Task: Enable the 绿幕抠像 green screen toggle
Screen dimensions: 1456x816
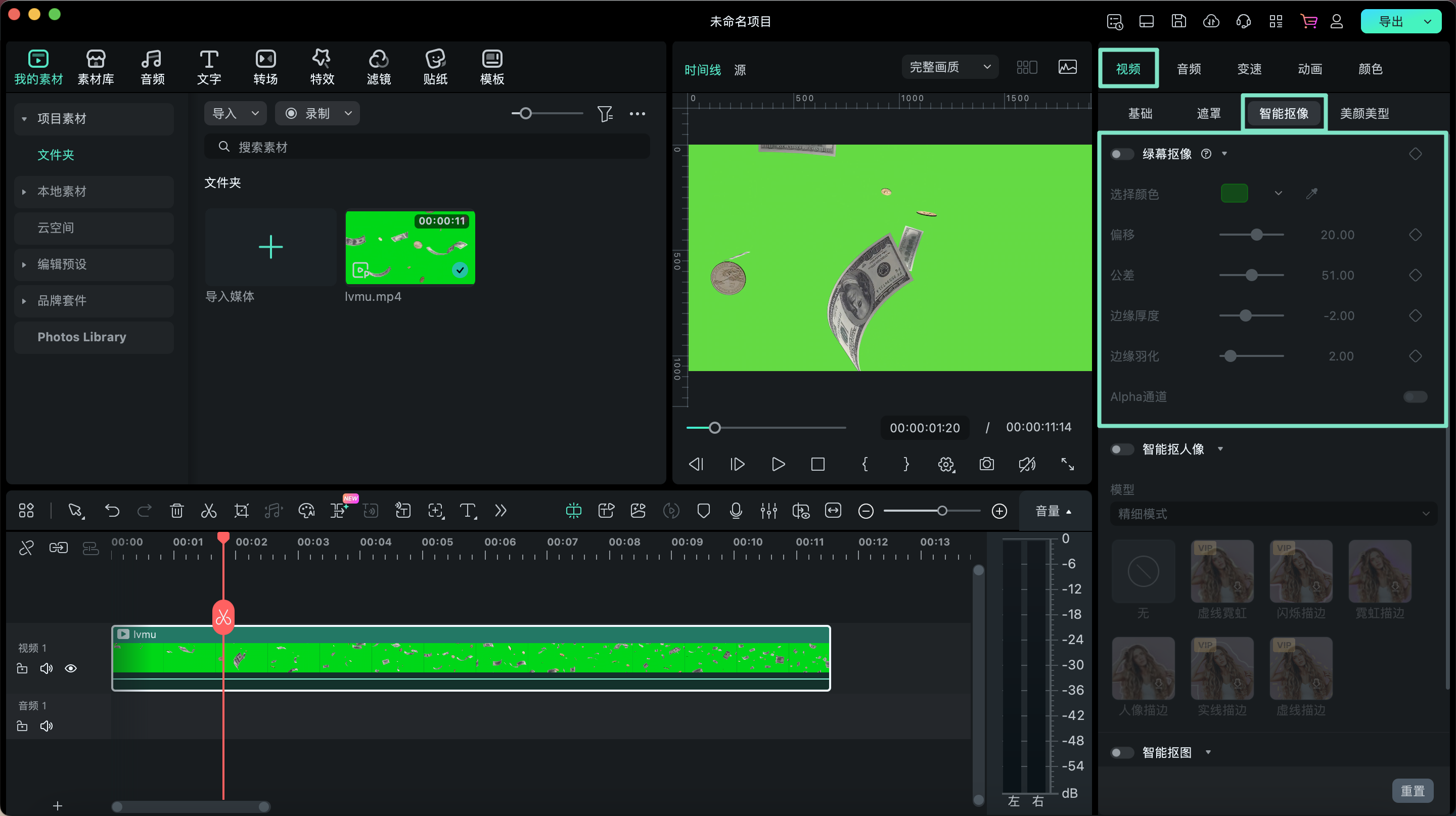Action: tap(1121, 154)
